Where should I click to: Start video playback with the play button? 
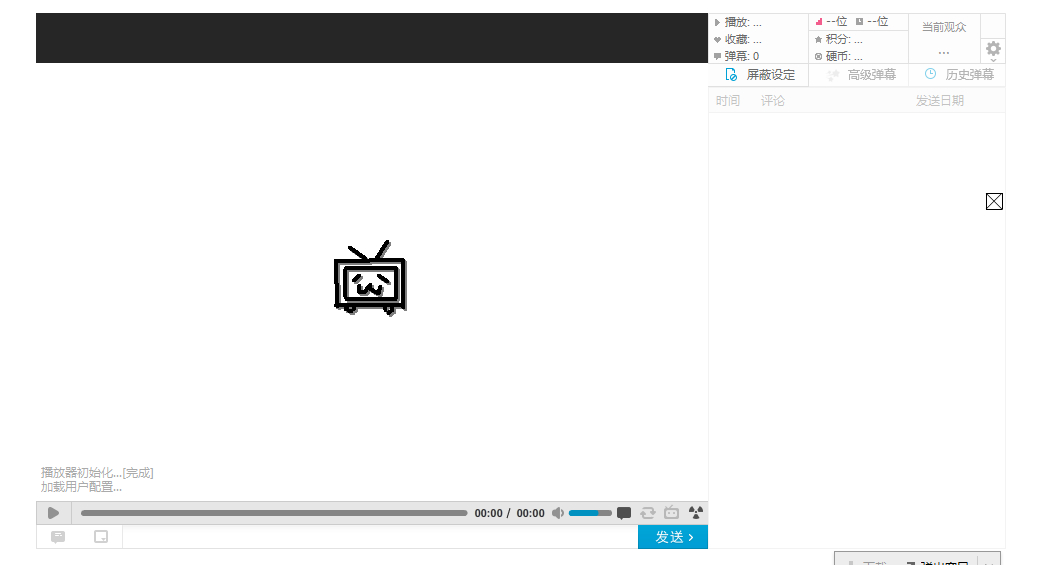pyautogui.click(x=53, y=513)
